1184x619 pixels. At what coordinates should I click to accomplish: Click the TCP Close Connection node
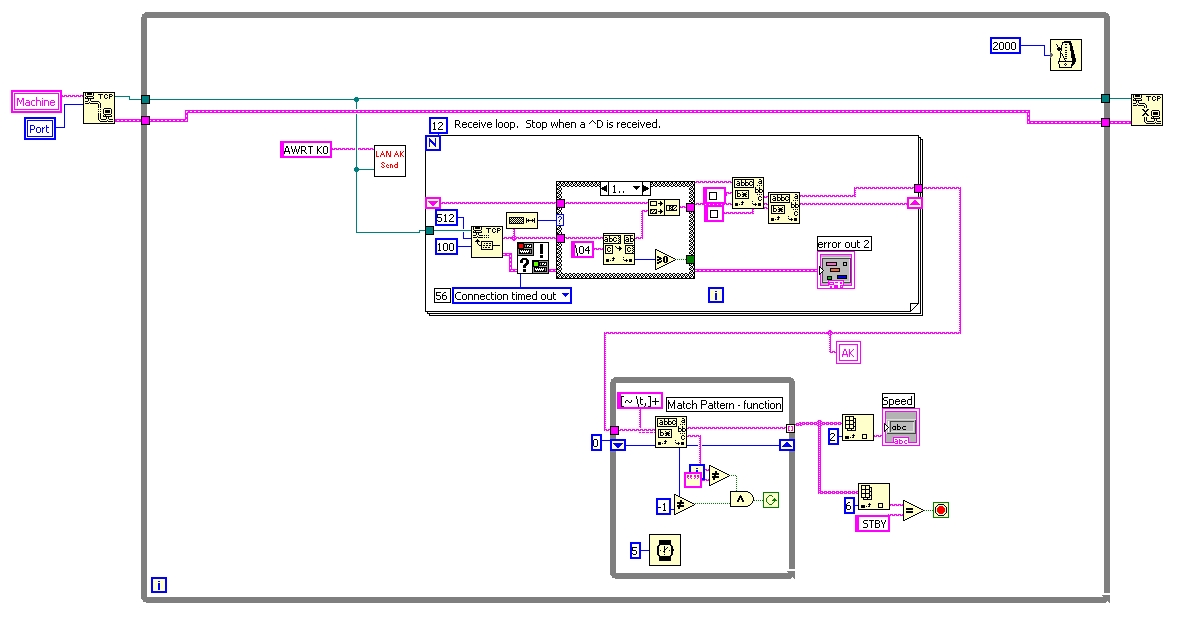click(1146, 109)
